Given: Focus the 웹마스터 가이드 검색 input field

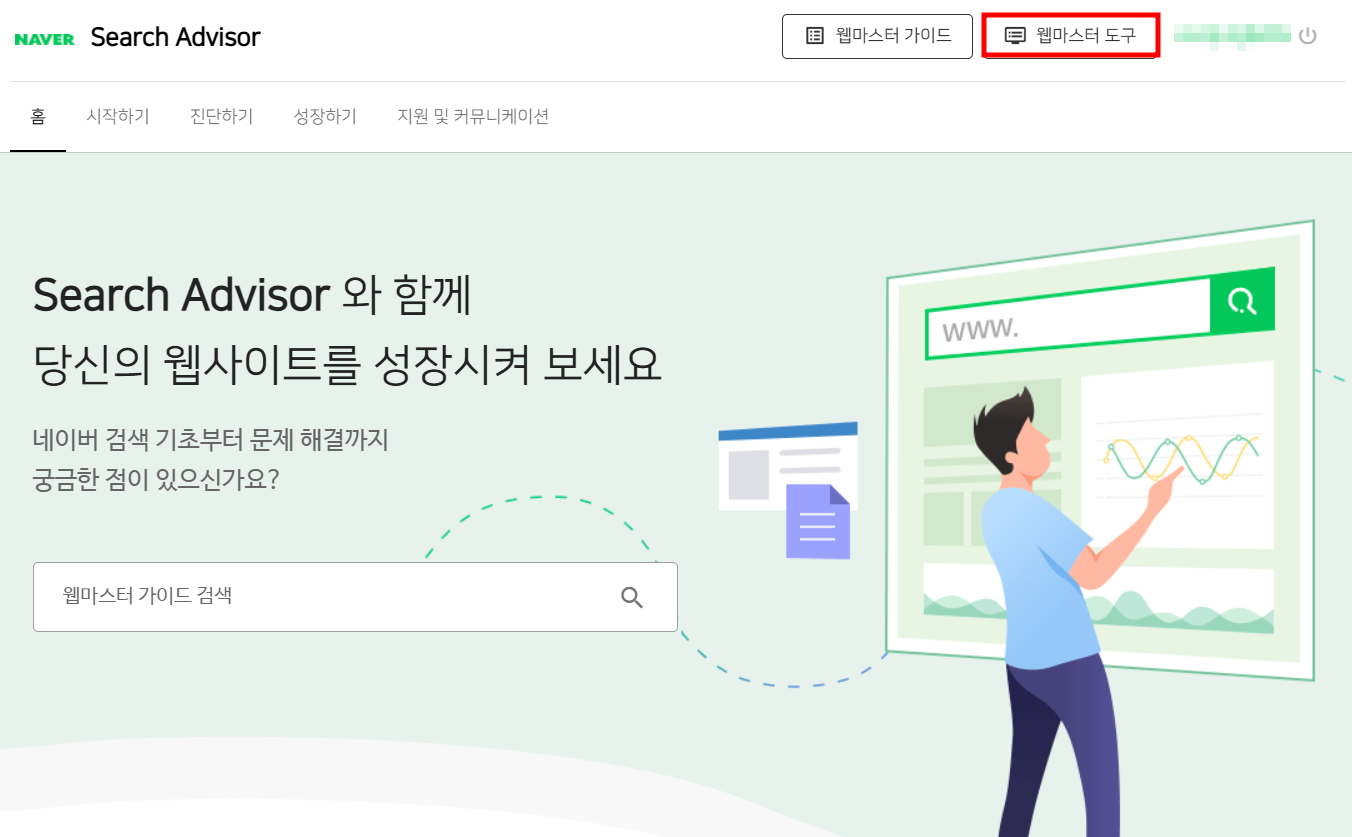Looking at the screenshot, I should click(x=355, y=597).
